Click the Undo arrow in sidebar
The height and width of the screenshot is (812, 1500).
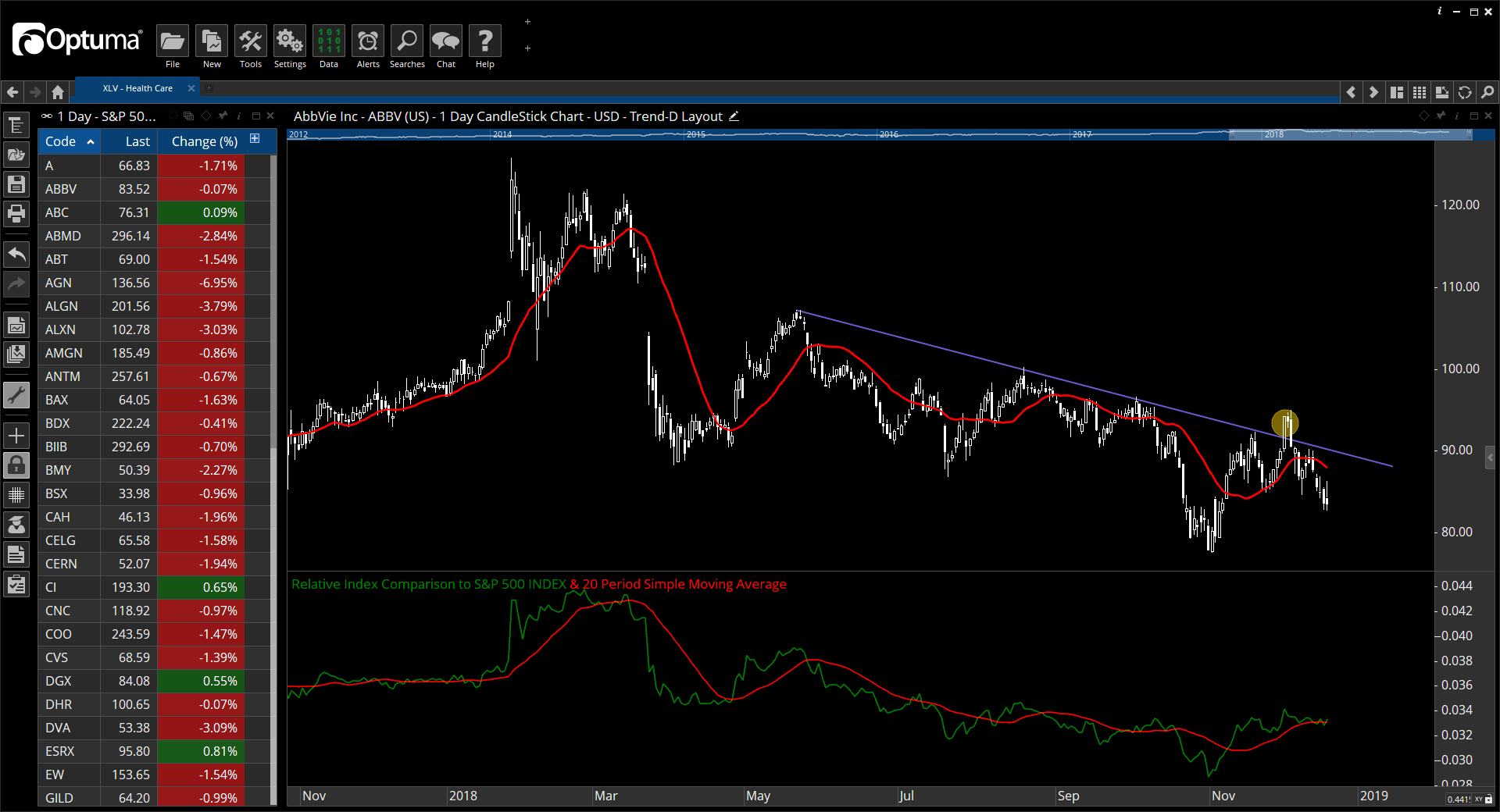pyautogui.click(x=16, y=254)
